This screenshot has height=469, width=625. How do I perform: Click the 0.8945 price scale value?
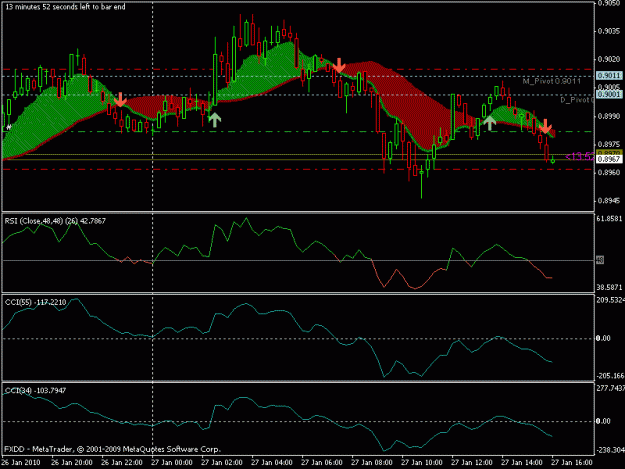pos(609,201)
